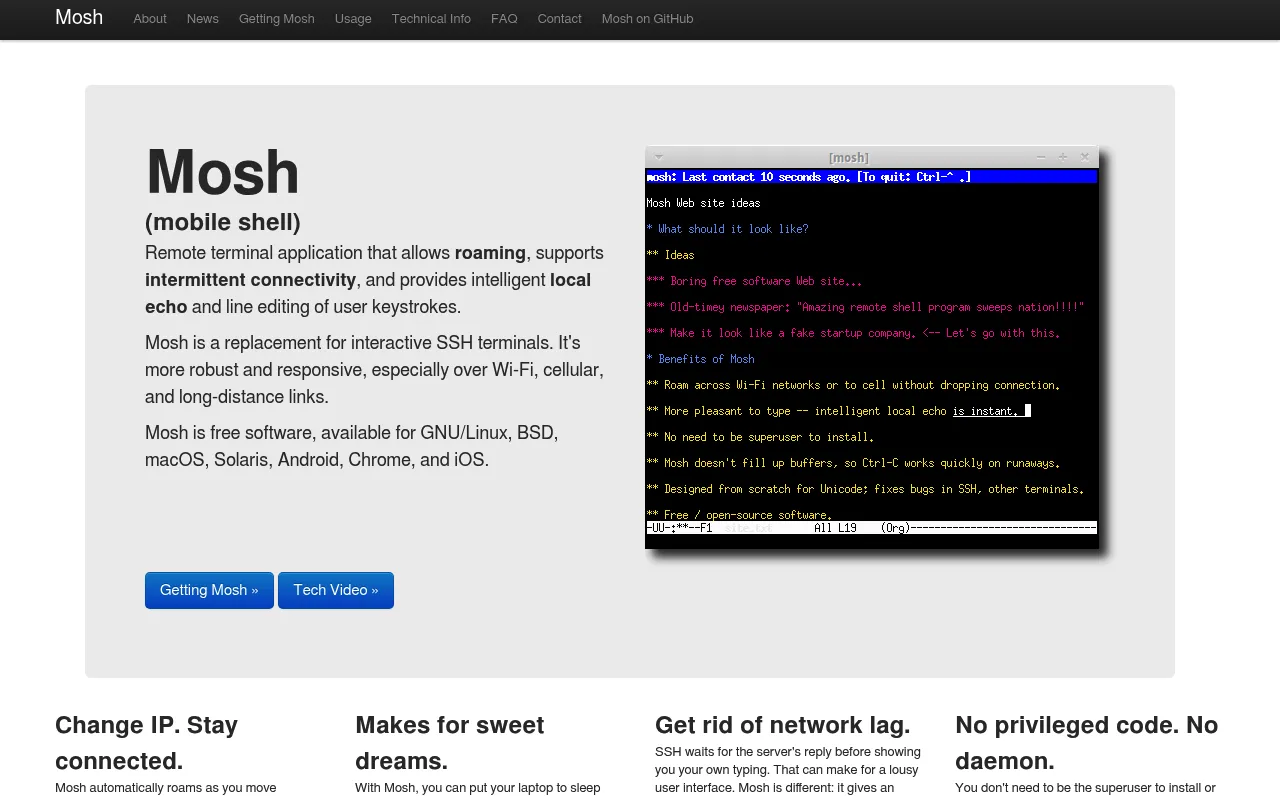Image resolution: width=1280 pixels, height=800 pixels.
Task: Click the blue Getting Mosh » button
Action: point(209,590)
